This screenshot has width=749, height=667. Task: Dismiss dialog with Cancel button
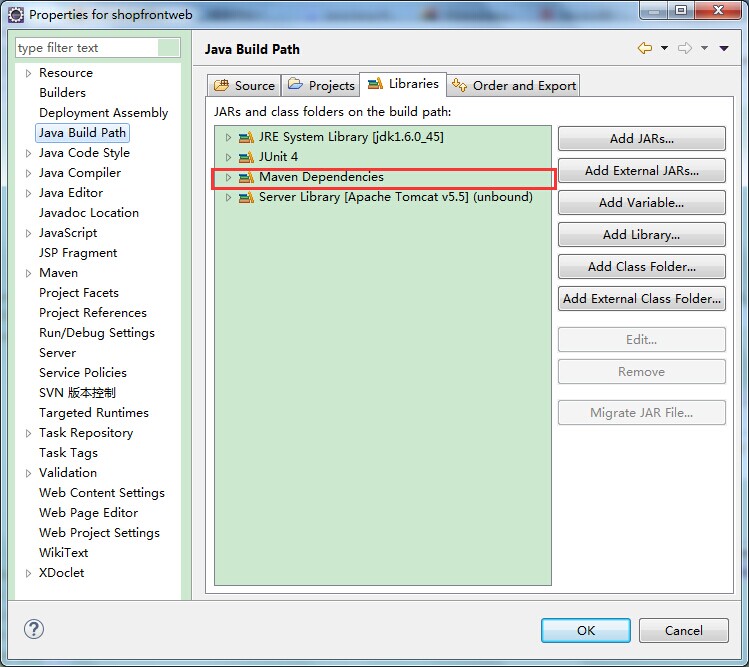click(x=684, y=631)
